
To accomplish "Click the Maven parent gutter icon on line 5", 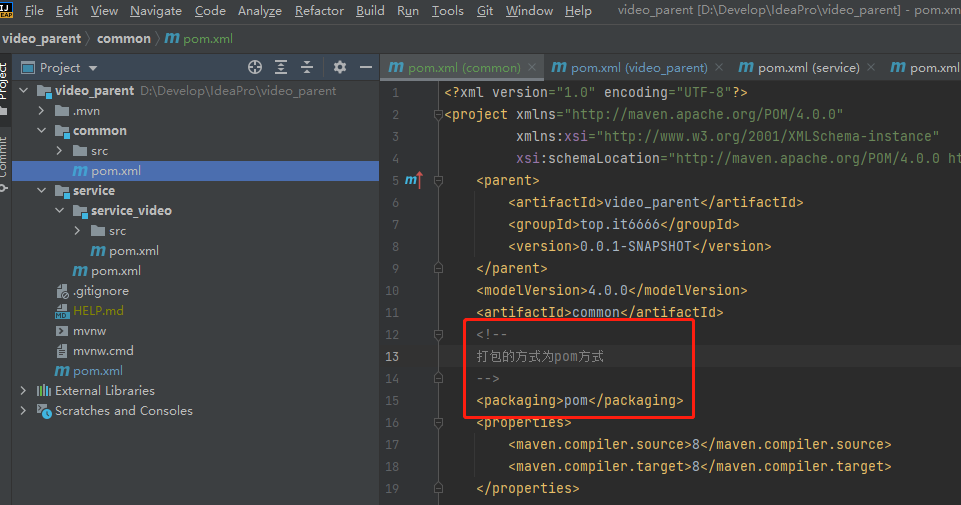I will tap(414, 180).
